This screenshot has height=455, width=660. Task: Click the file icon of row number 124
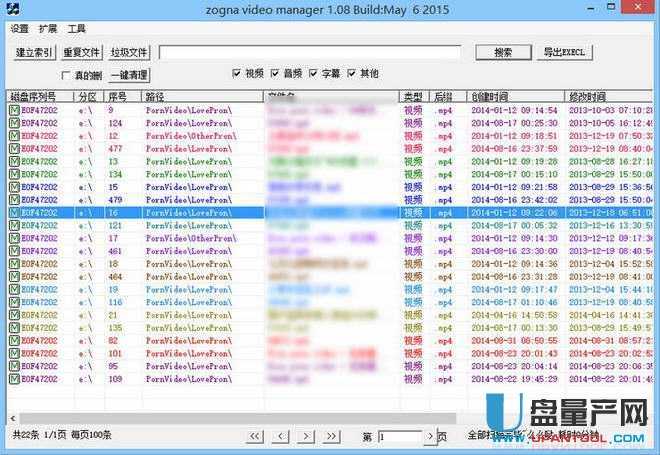click(14, 123)
